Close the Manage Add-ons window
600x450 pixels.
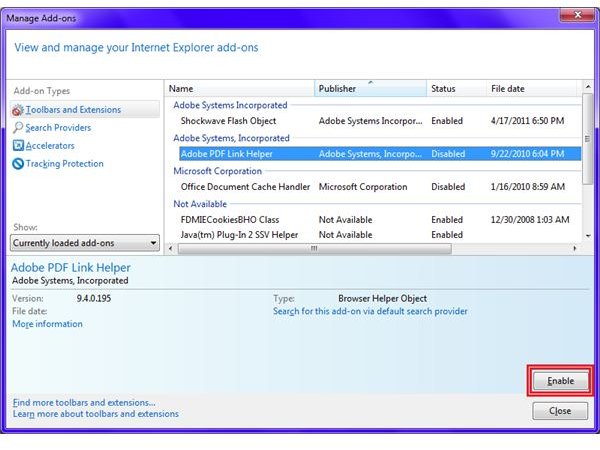[577, 15]
